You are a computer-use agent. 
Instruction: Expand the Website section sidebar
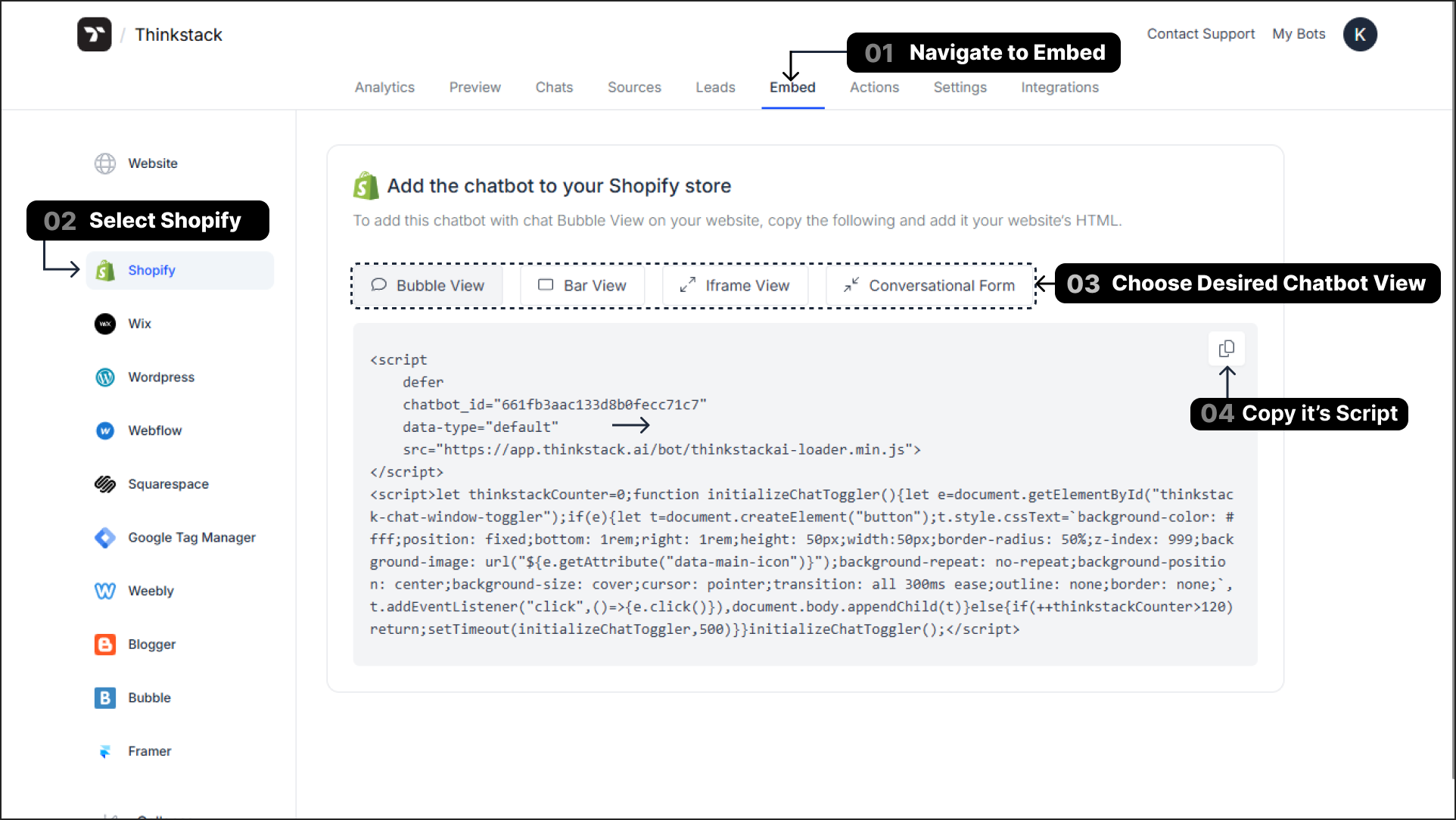coord(152,163)
